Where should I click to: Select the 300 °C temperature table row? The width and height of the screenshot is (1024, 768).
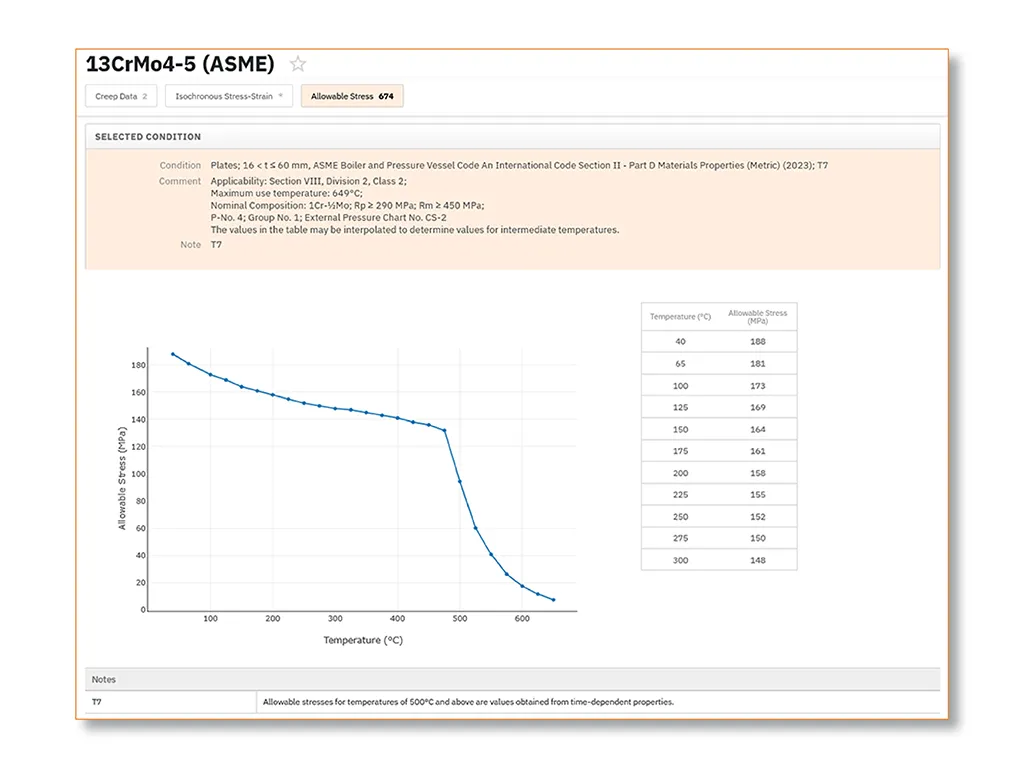coord(718,560)
